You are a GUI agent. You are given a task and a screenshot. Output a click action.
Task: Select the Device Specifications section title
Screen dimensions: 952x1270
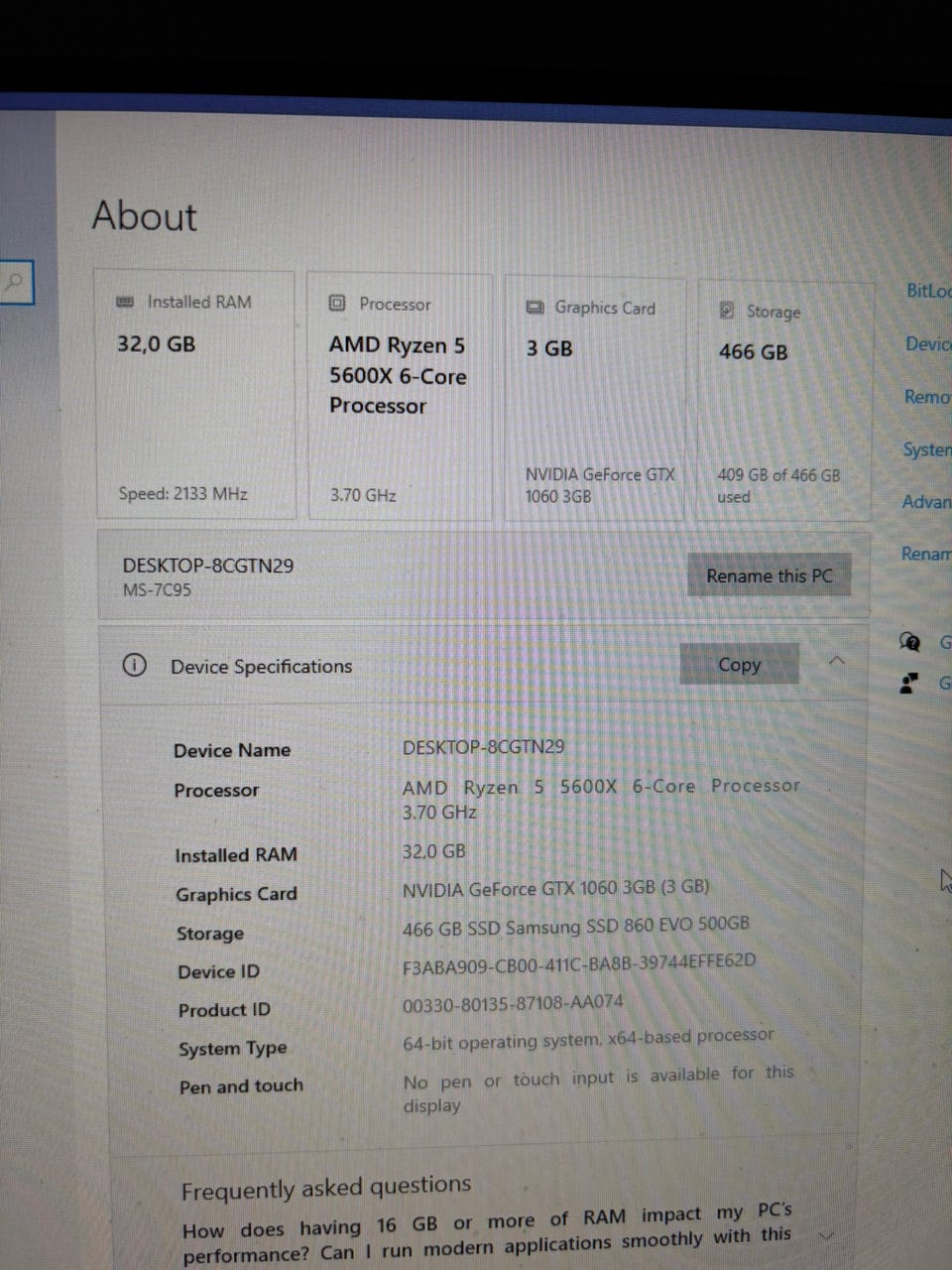point(261,666)
